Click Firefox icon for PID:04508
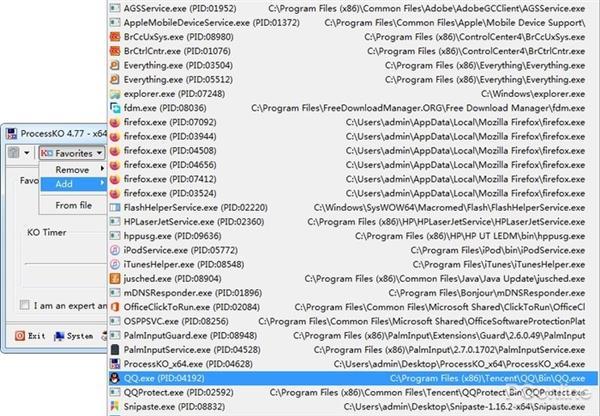600x416 pixels. click(115, 151)
